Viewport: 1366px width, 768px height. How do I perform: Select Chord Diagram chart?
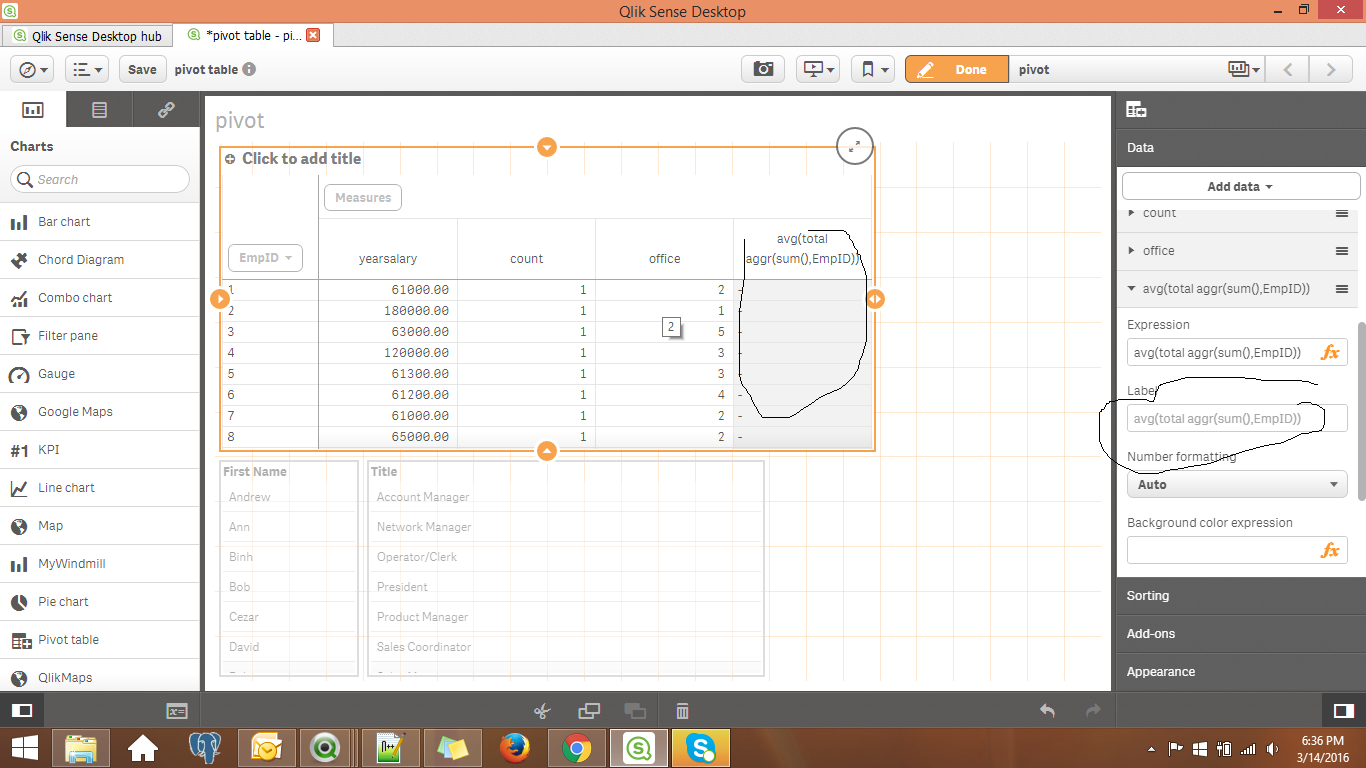[100, 259]
